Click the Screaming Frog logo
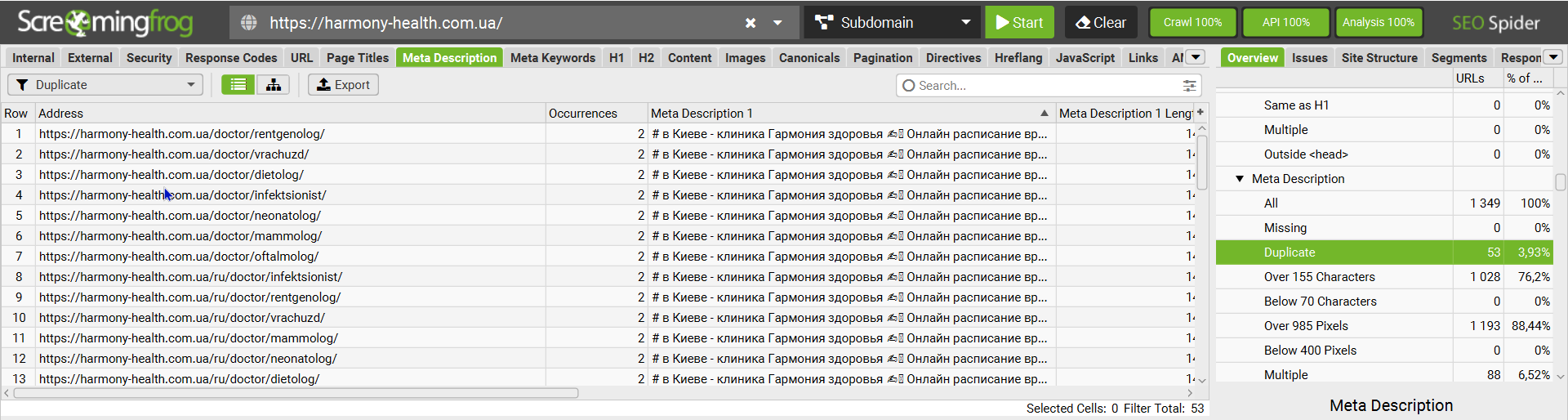1568x420 pixels. click(105, 23)
